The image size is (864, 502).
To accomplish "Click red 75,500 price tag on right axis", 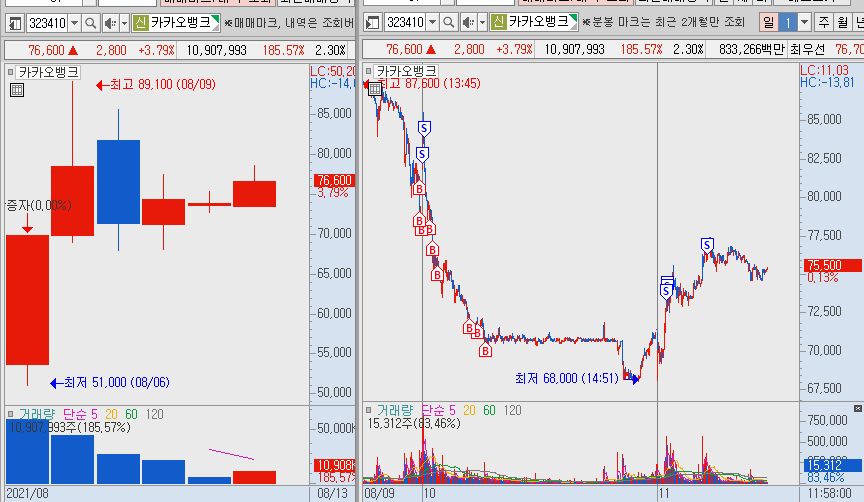I will coord(833,265).
